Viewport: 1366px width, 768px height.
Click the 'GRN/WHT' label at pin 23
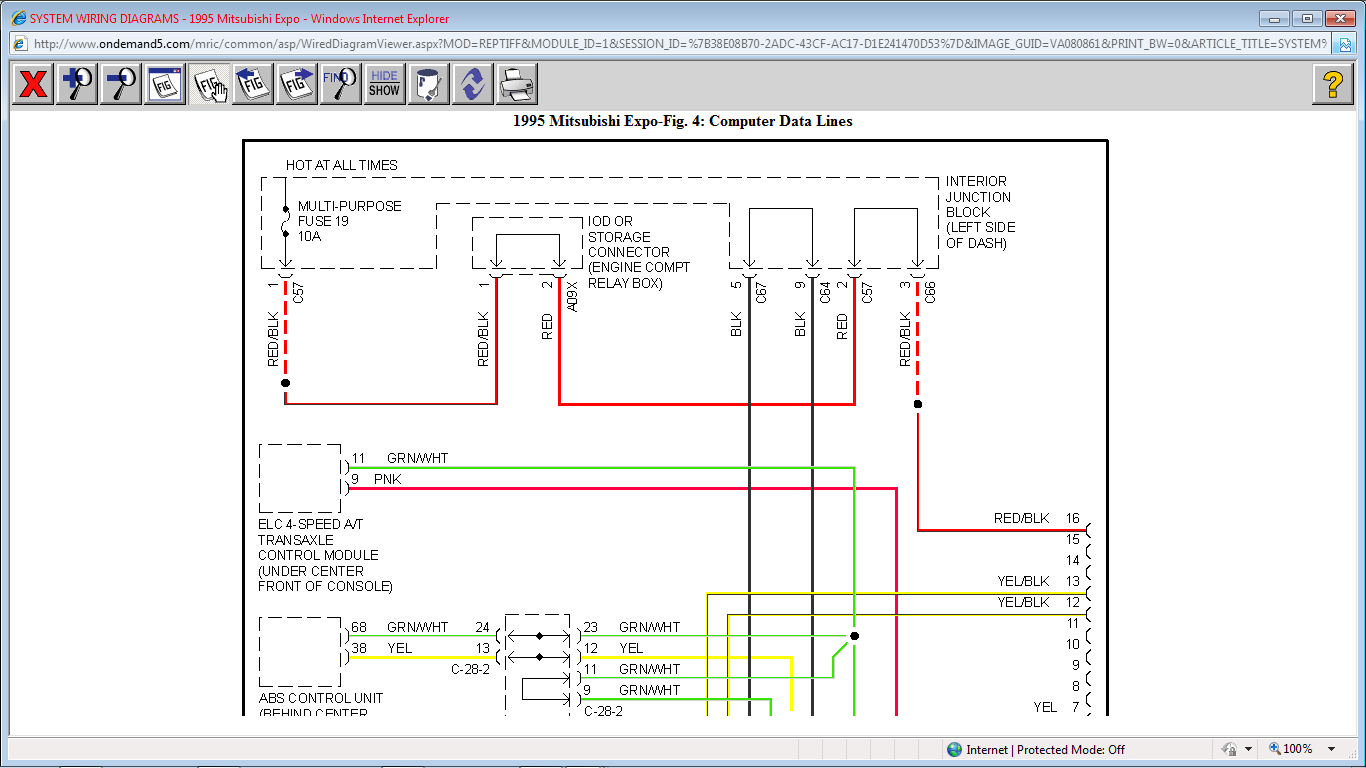650,627
